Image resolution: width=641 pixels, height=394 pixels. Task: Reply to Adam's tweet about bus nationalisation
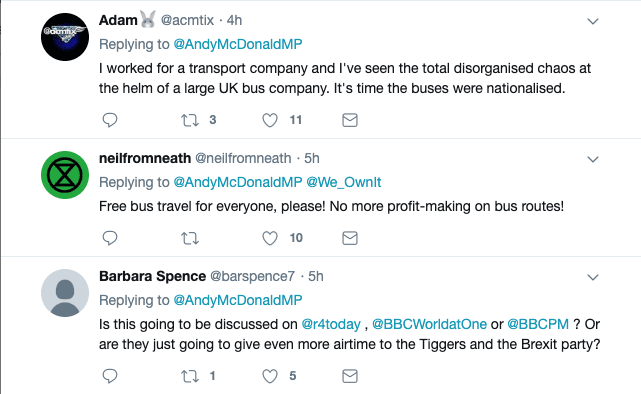coord(110,120)
